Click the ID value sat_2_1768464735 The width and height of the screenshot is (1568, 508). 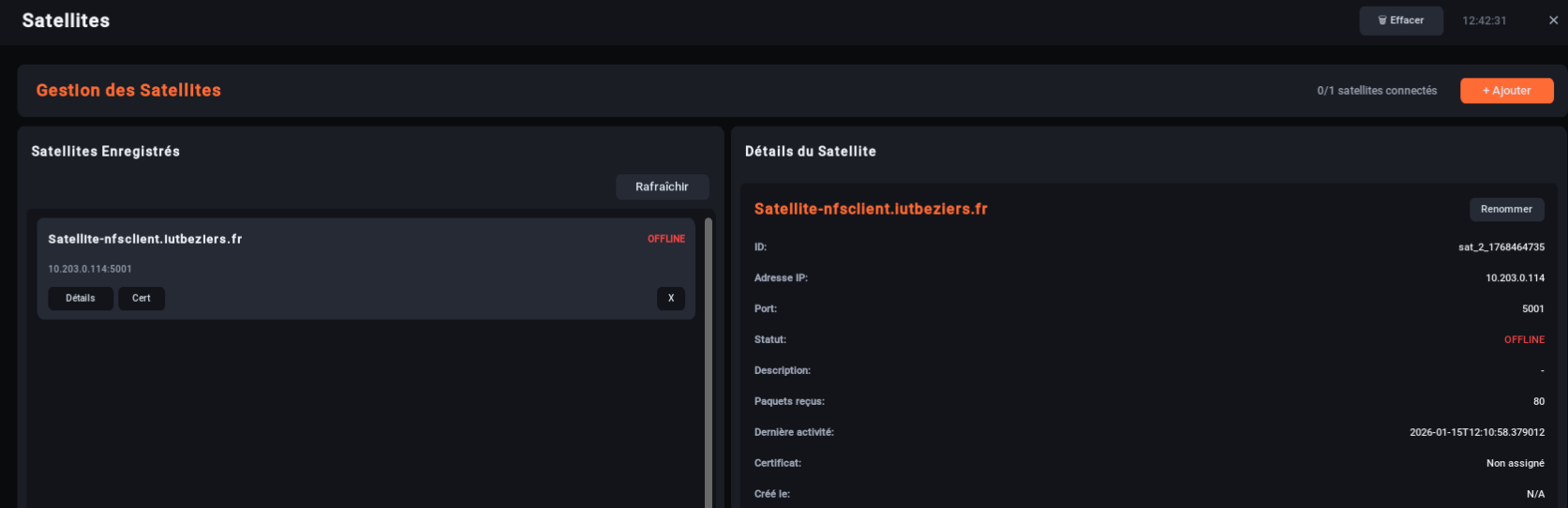pos(1501,247)
